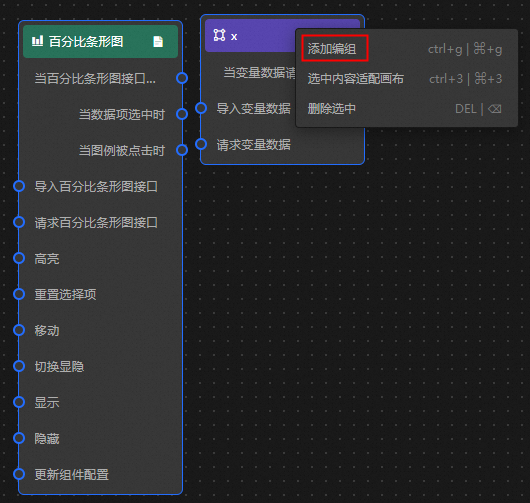Screen dimensions: 530x503
Task: Click the 当数据项选中时 output port
Action: click(182, 114)
